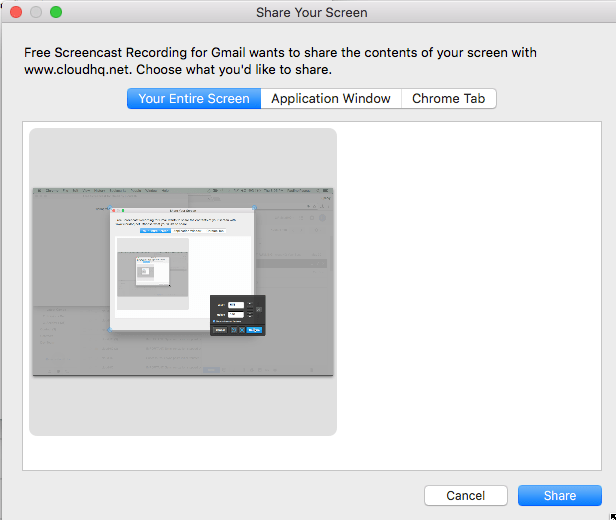Click the blue Share button

pos(559,496)
